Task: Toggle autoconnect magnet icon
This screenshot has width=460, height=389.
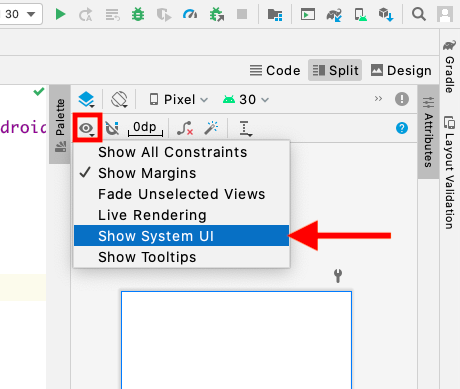Action: coord(112,128)
